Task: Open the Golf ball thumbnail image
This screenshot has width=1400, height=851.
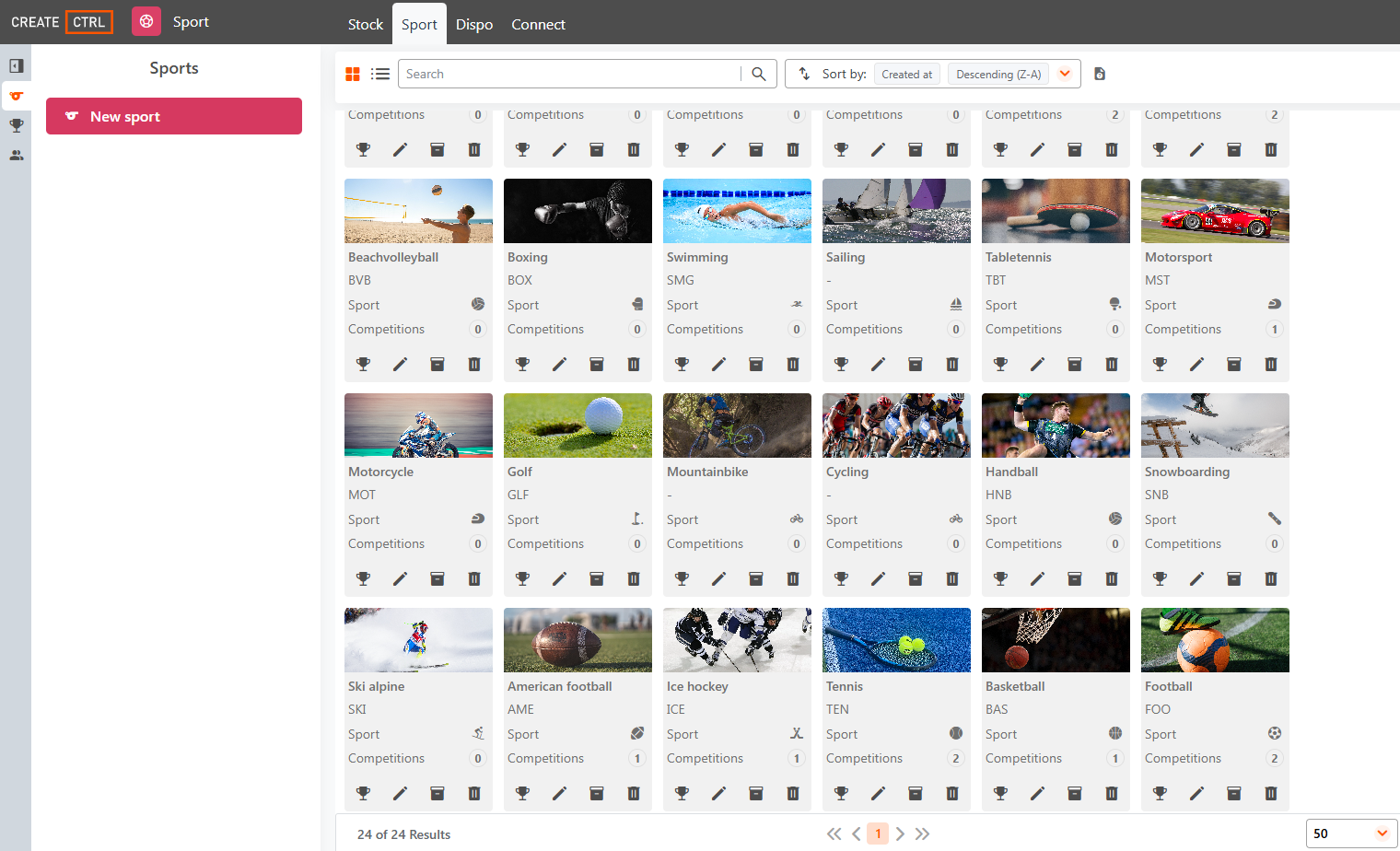Action: point(577,425)
